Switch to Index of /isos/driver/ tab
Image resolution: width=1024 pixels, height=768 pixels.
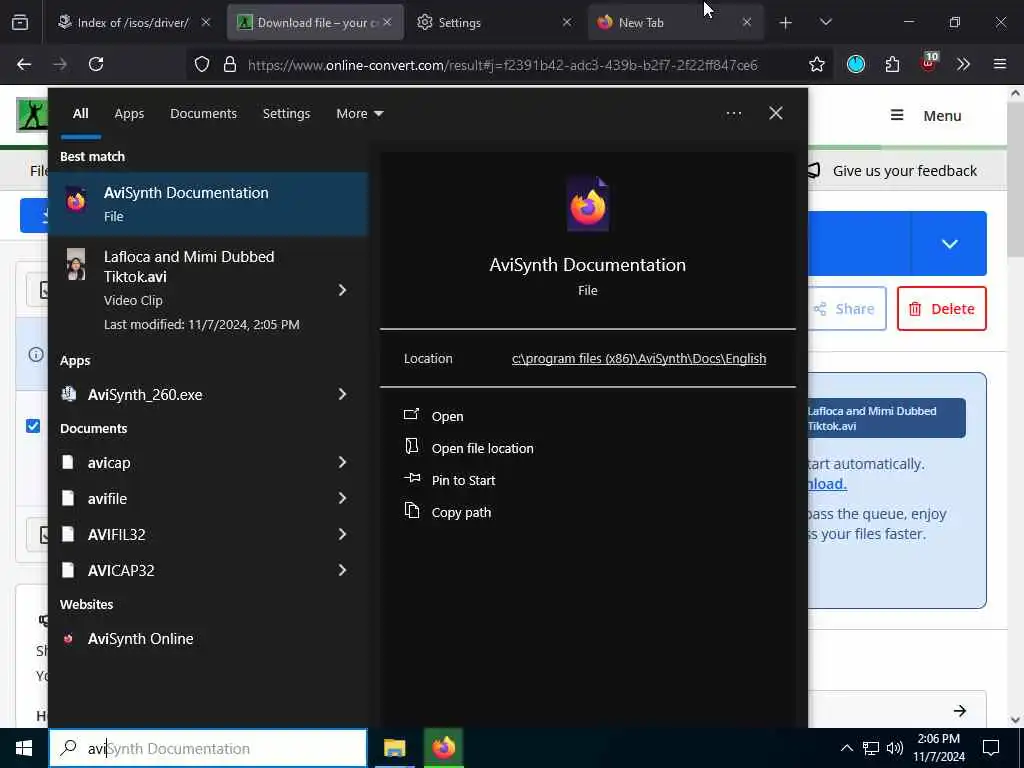coord(133,22)
